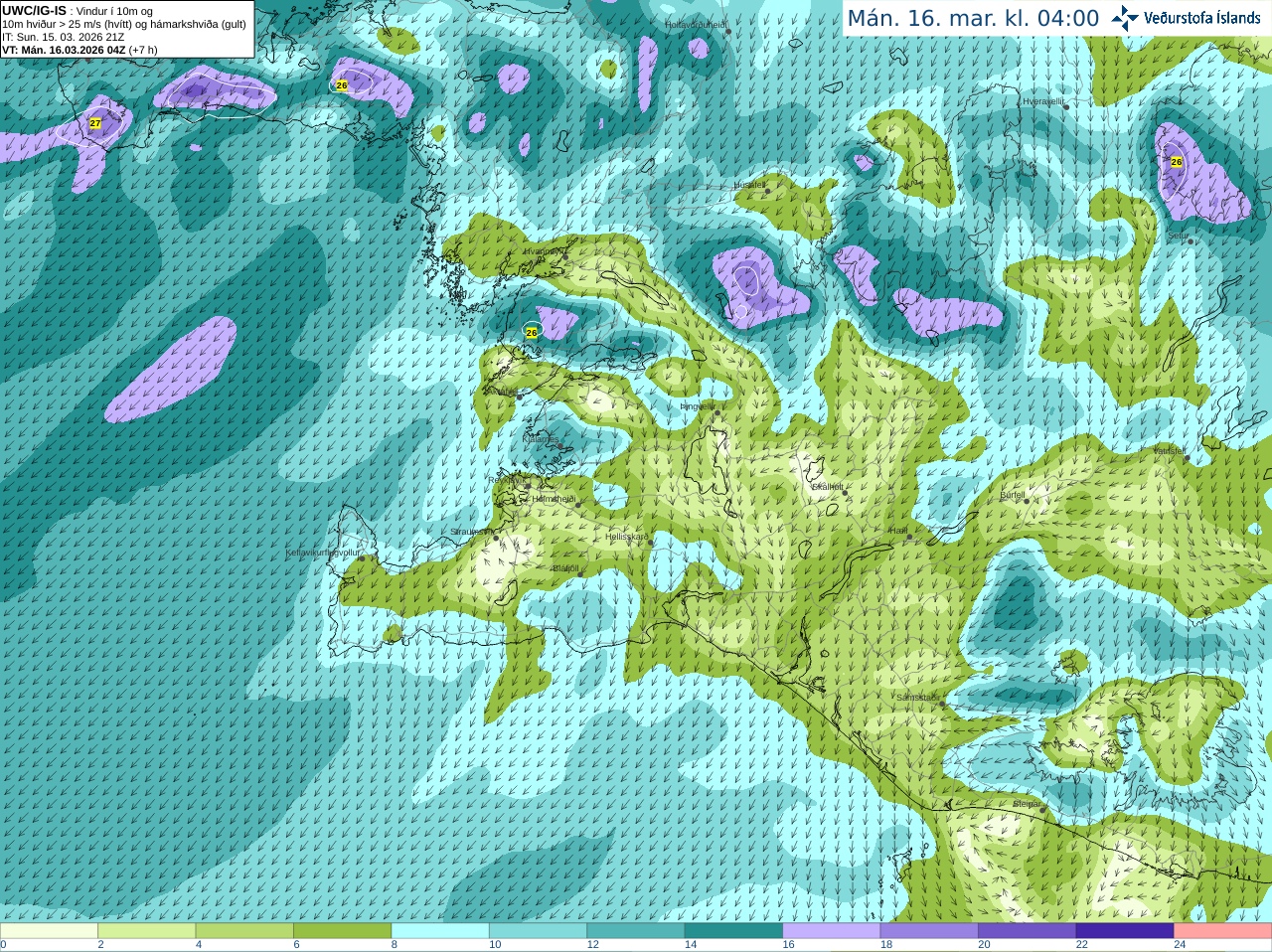This screenshot has height=952, width=1272.
Task: Click the yellow 27 gust marker
Action: [x=95, y=123]
